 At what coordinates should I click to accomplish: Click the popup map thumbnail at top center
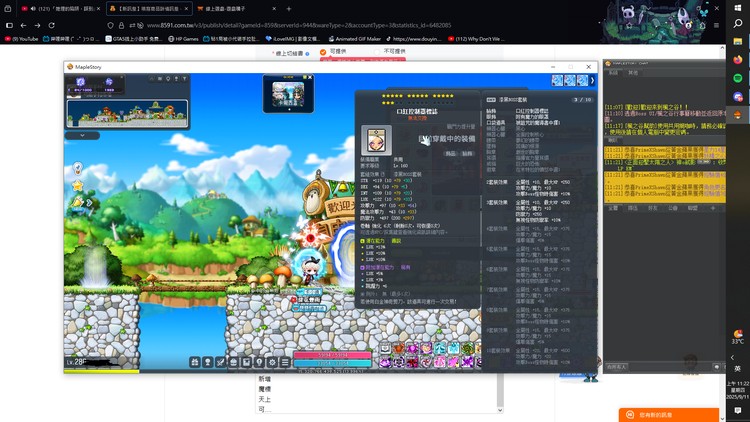click(288, 94)
